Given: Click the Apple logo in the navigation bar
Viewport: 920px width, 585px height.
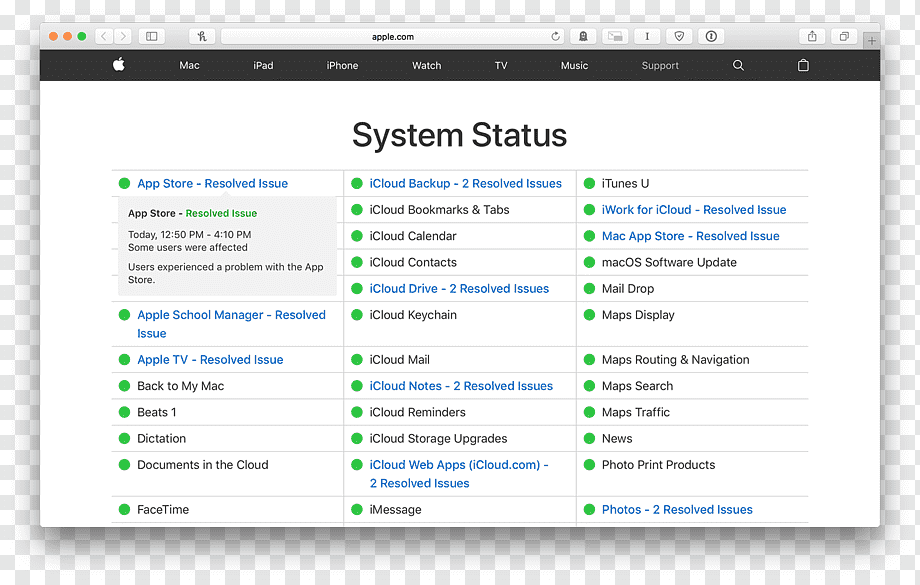Looking at the screenshot, I should pyautogui.click(x=119, y=65).
